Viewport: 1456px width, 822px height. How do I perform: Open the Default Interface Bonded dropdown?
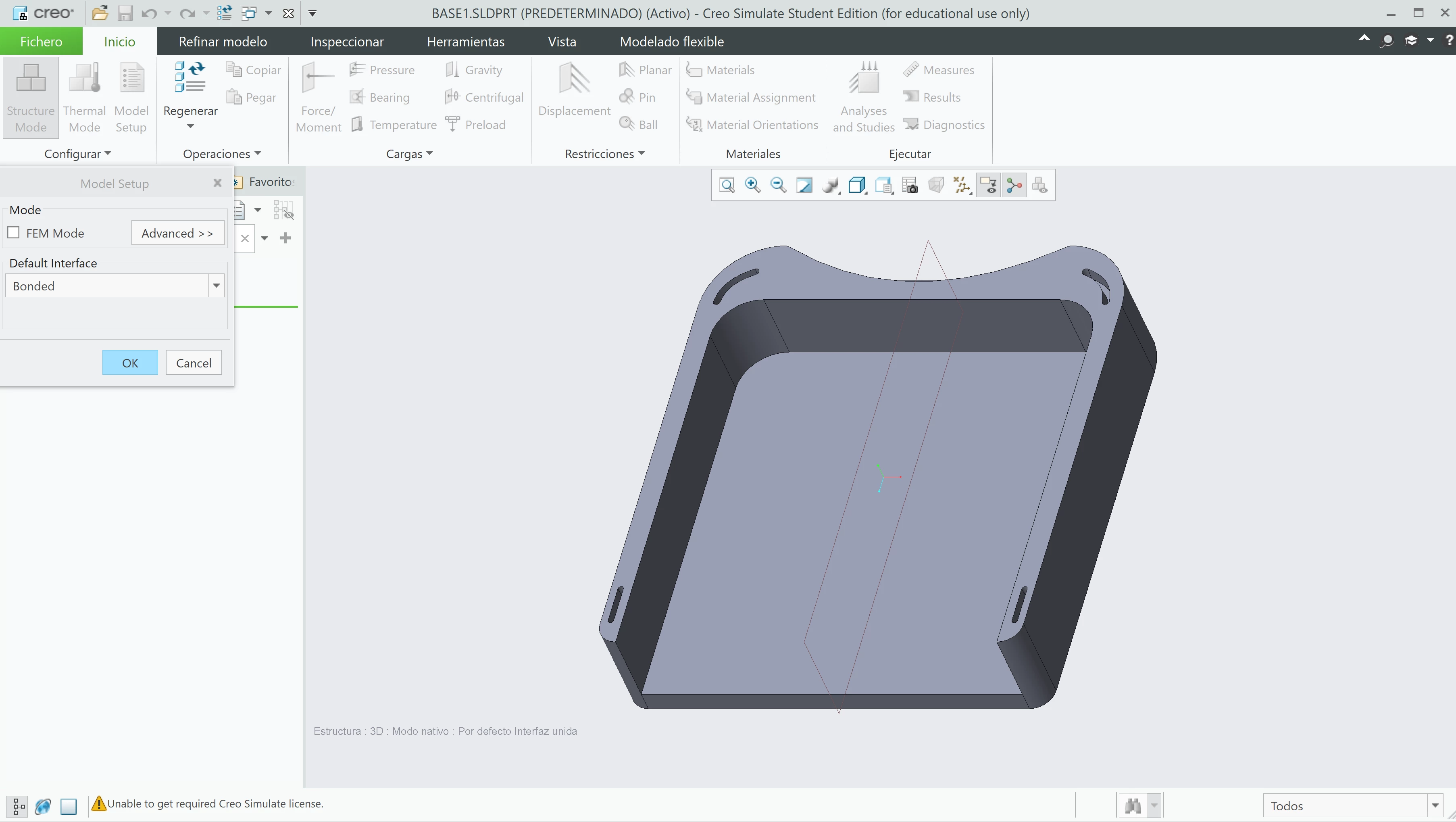[x=216, y=286]
